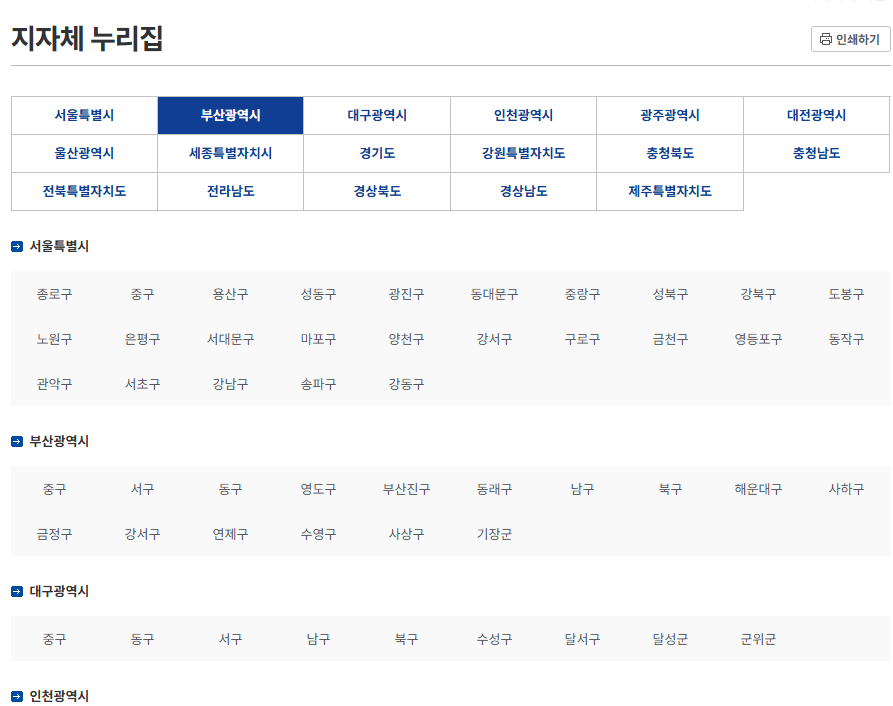Open the 광진구 link
The image size is (893, 706).
406,294
